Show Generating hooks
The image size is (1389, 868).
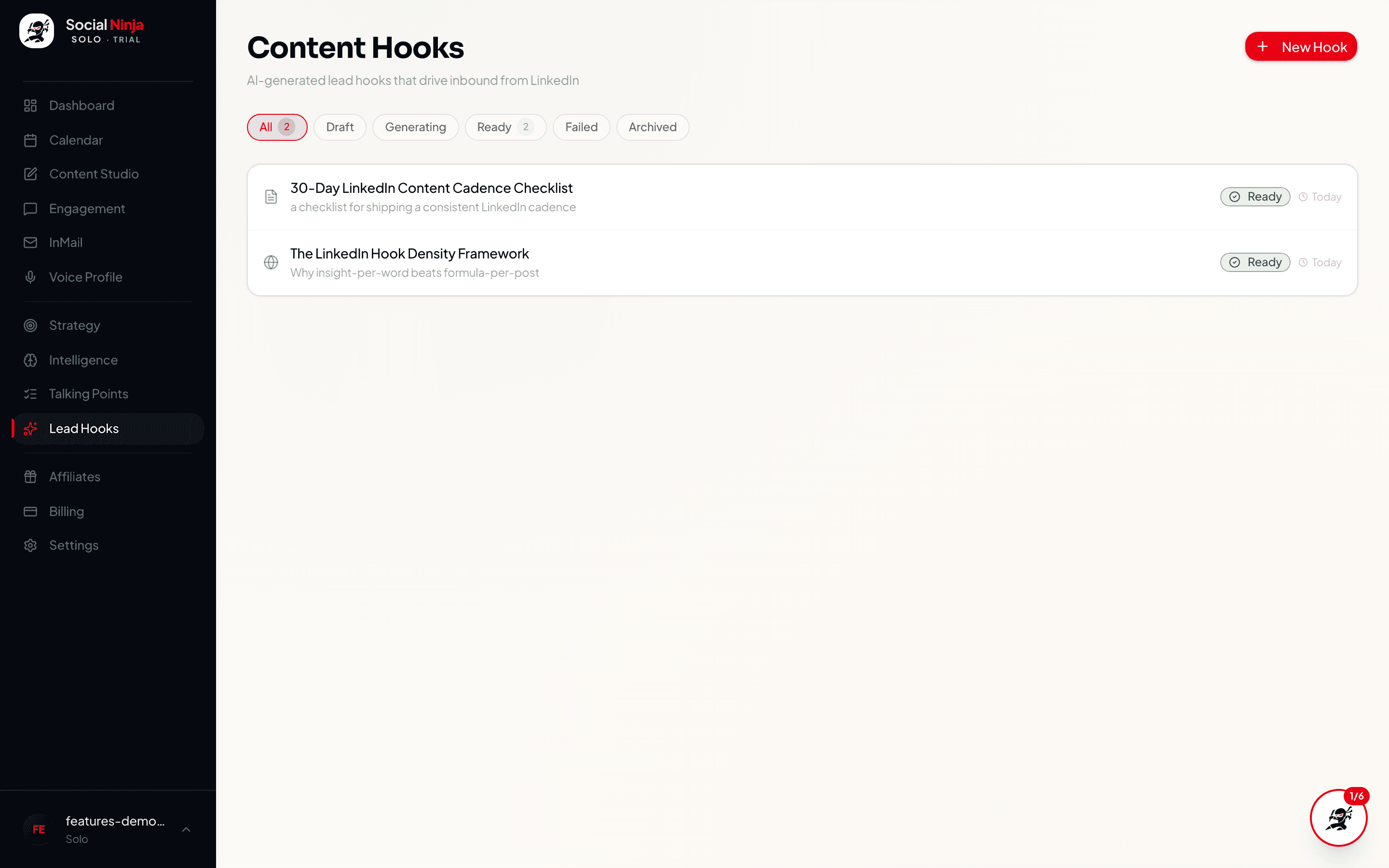coord(416,127)
